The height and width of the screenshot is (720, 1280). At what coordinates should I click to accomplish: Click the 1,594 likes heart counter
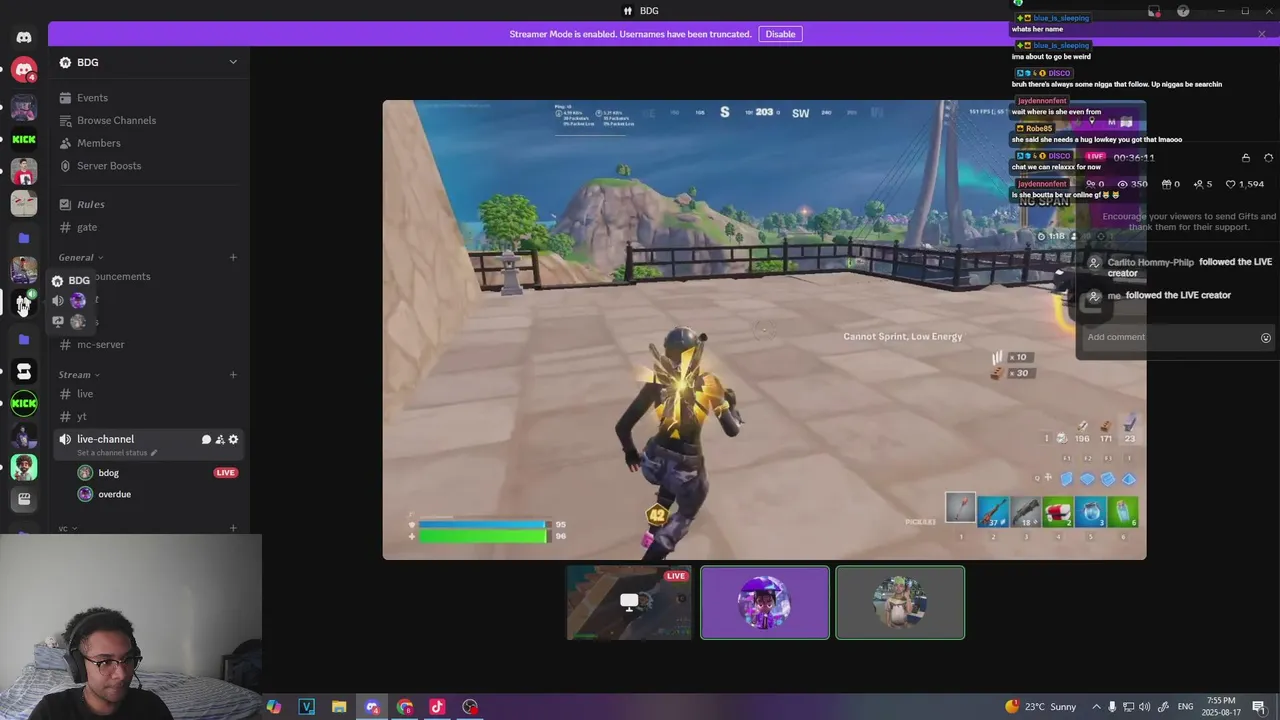pyautogui.click(x=1245, y=184)
